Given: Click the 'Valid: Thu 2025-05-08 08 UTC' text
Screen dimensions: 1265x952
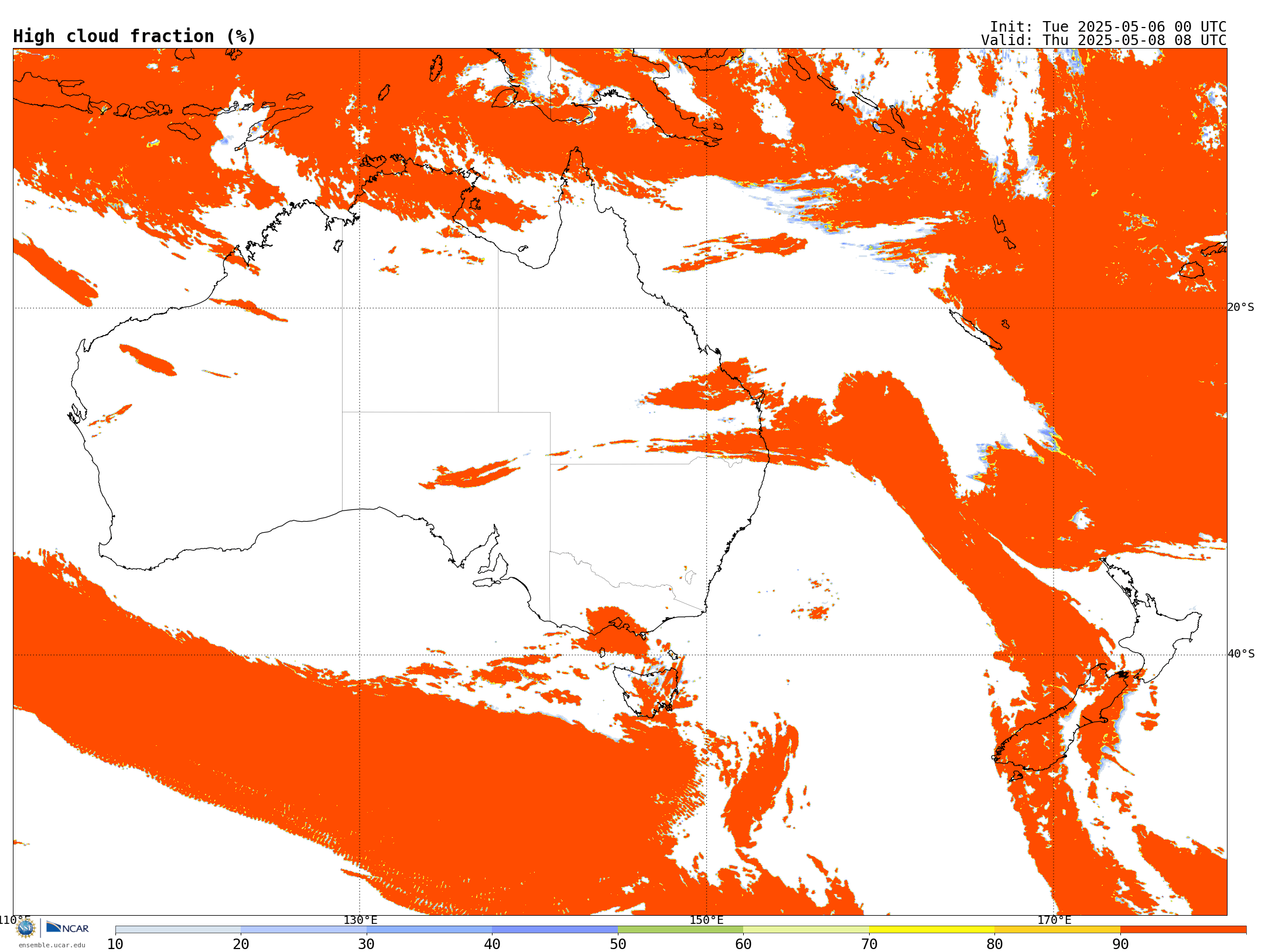Looking at the screenshot, I should pos(1103,40).
